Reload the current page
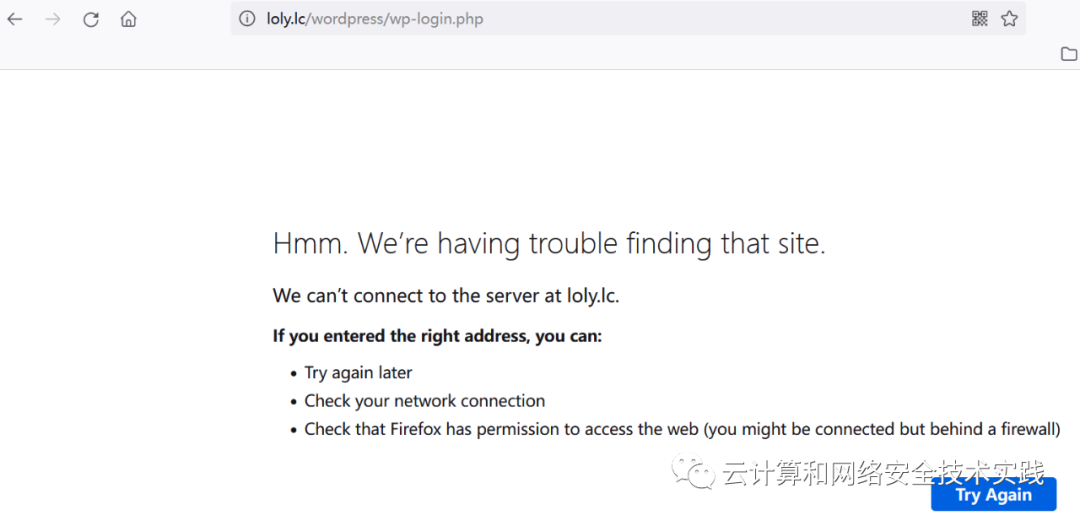The image size is (1080, 521). (x=91, y=19)
